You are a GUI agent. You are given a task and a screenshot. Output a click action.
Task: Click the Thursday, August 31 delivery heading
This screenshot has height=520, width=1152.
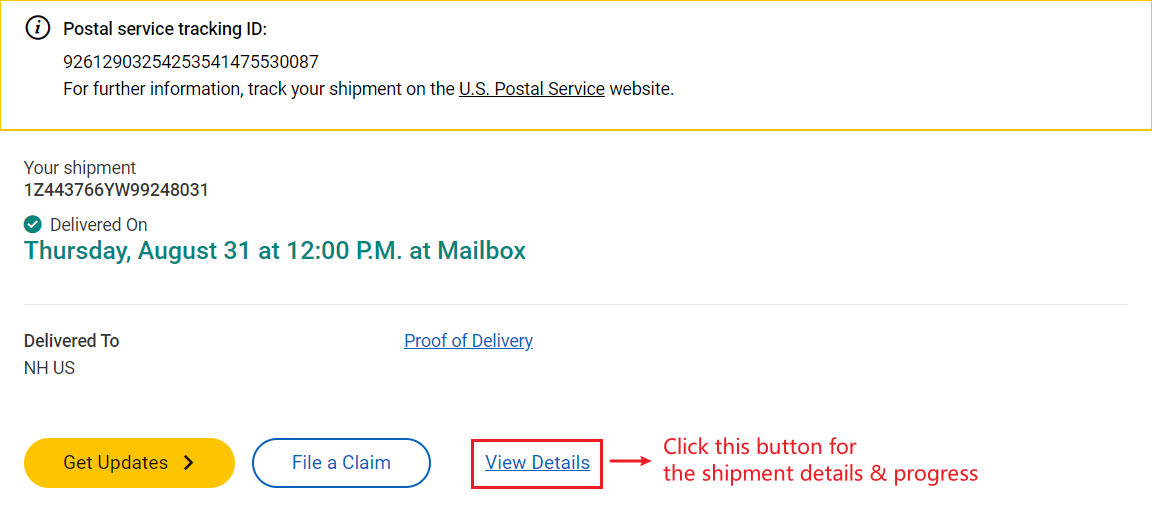275,251
